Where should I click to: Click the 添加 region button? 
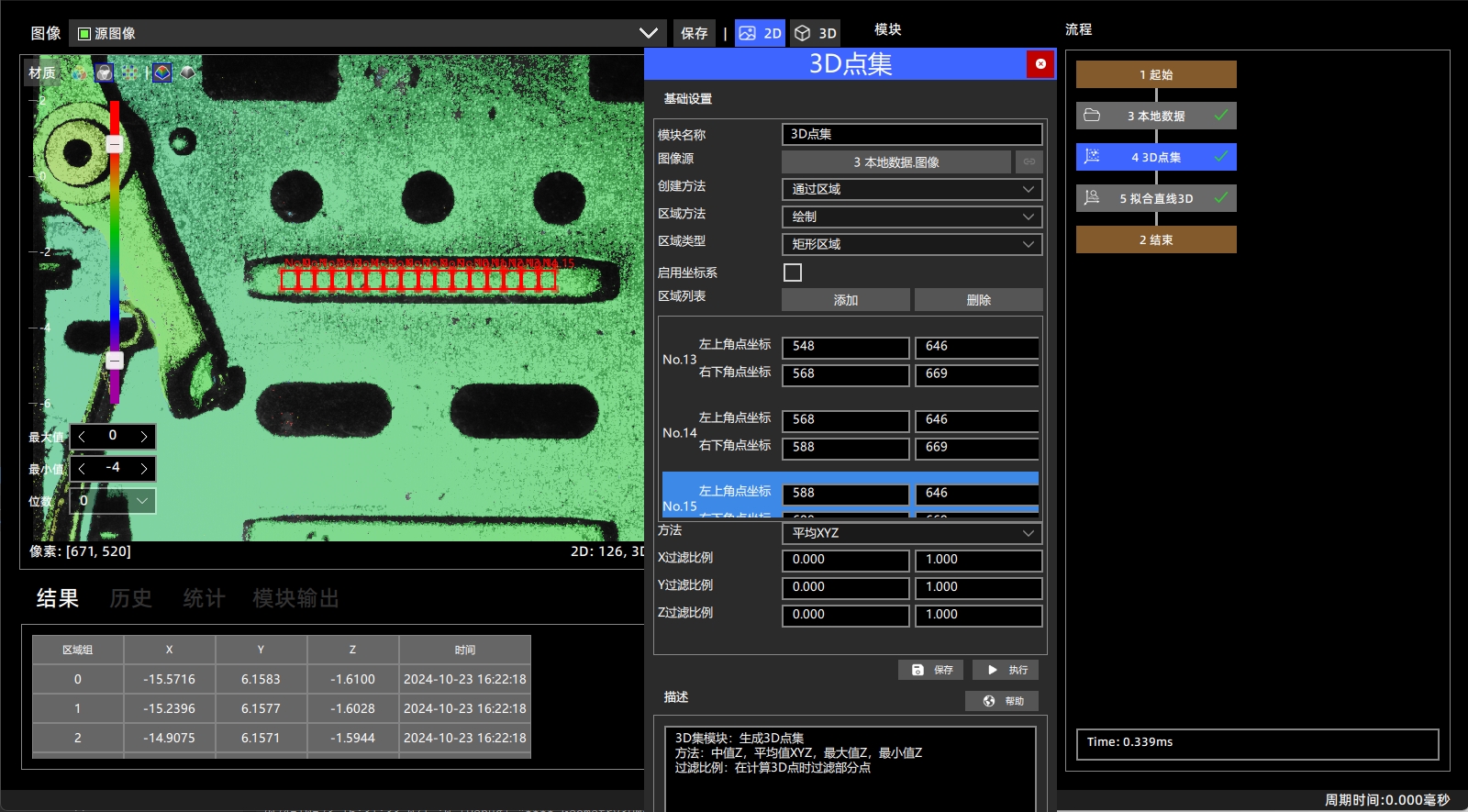point(846,300)
